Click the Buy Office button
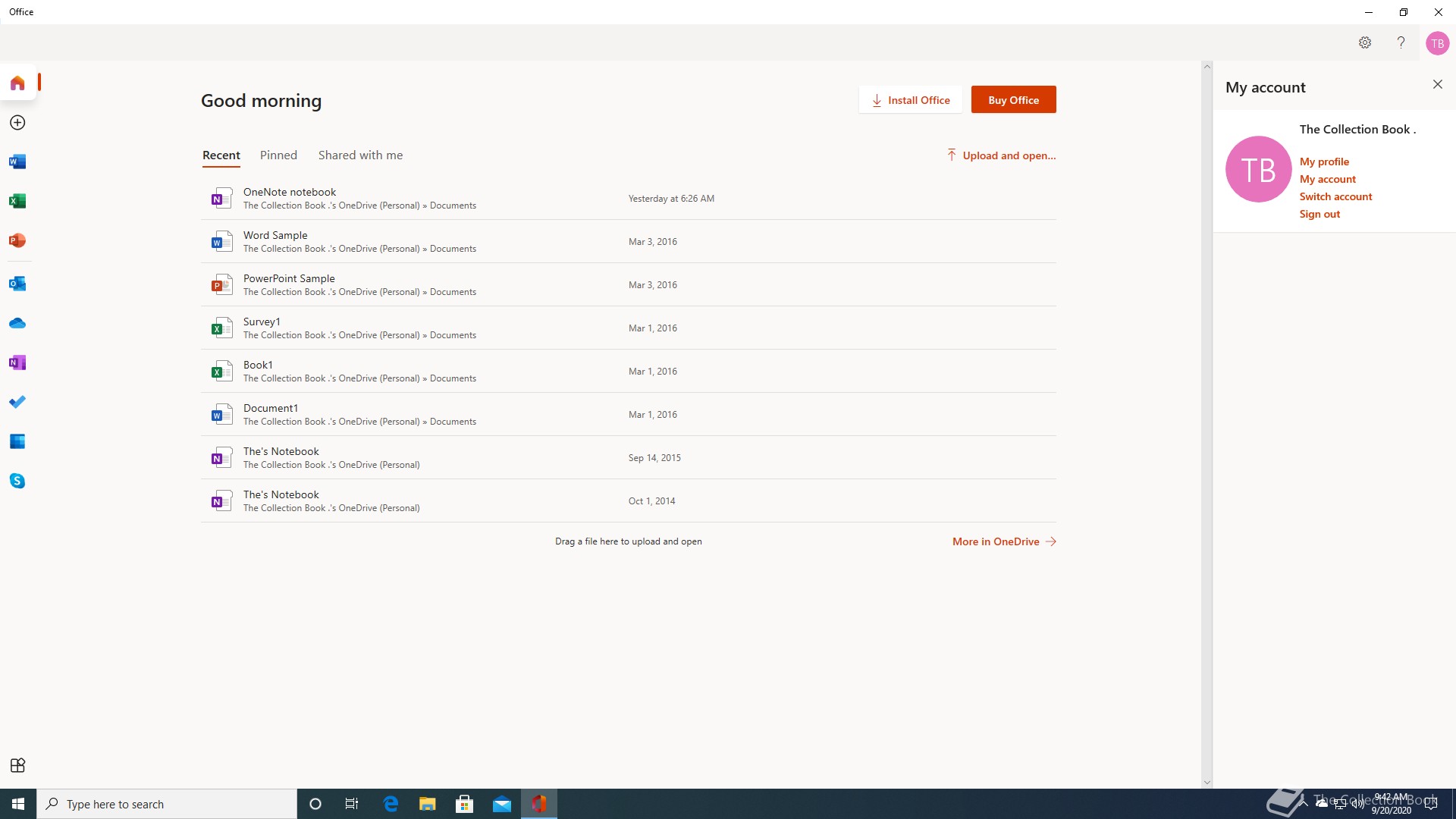The image size is (1456, 819). tap(1013, 99)
